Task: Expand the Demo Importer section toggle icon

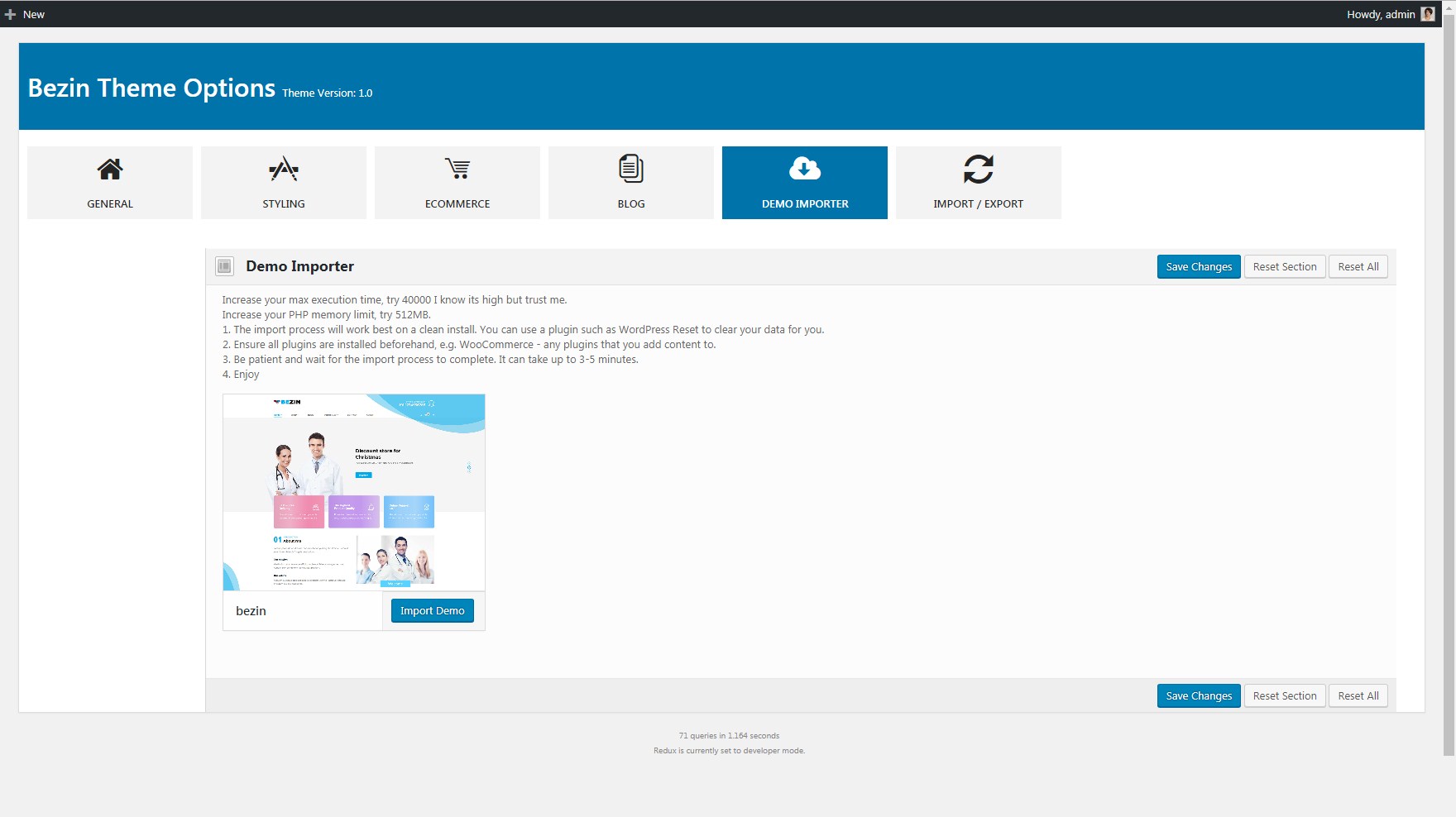Action: (224, 266)
